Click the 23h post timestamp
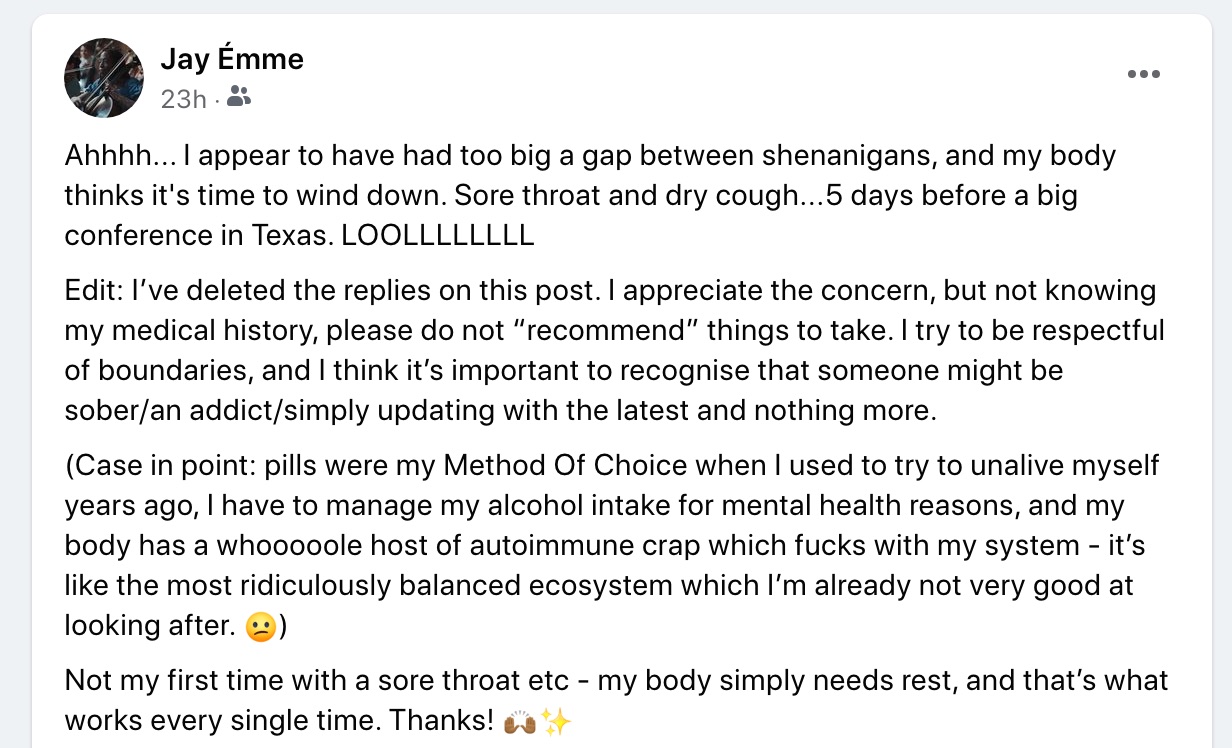The image size is (1232, 748). (183, 99)
